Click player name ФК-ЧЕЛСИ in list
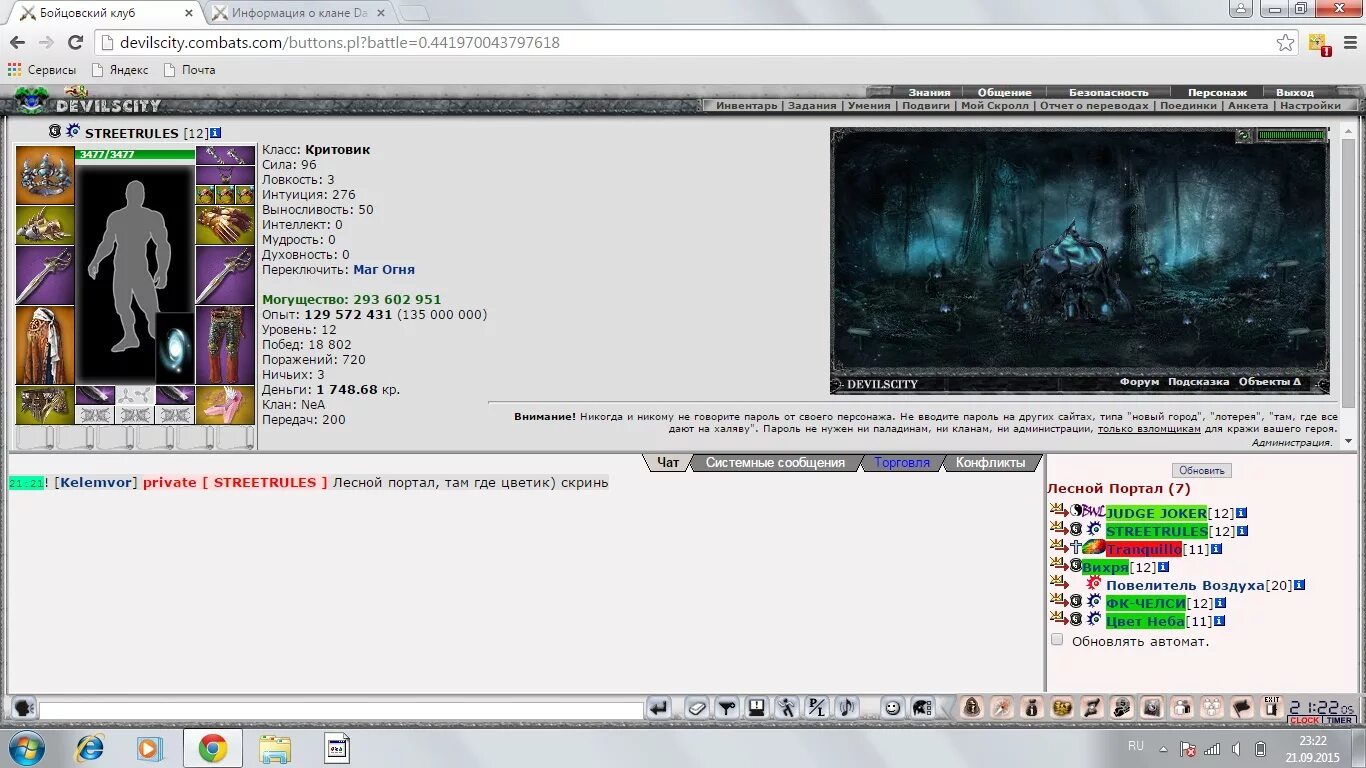This screenshot has width=1366, height=768. point(1145,603)
